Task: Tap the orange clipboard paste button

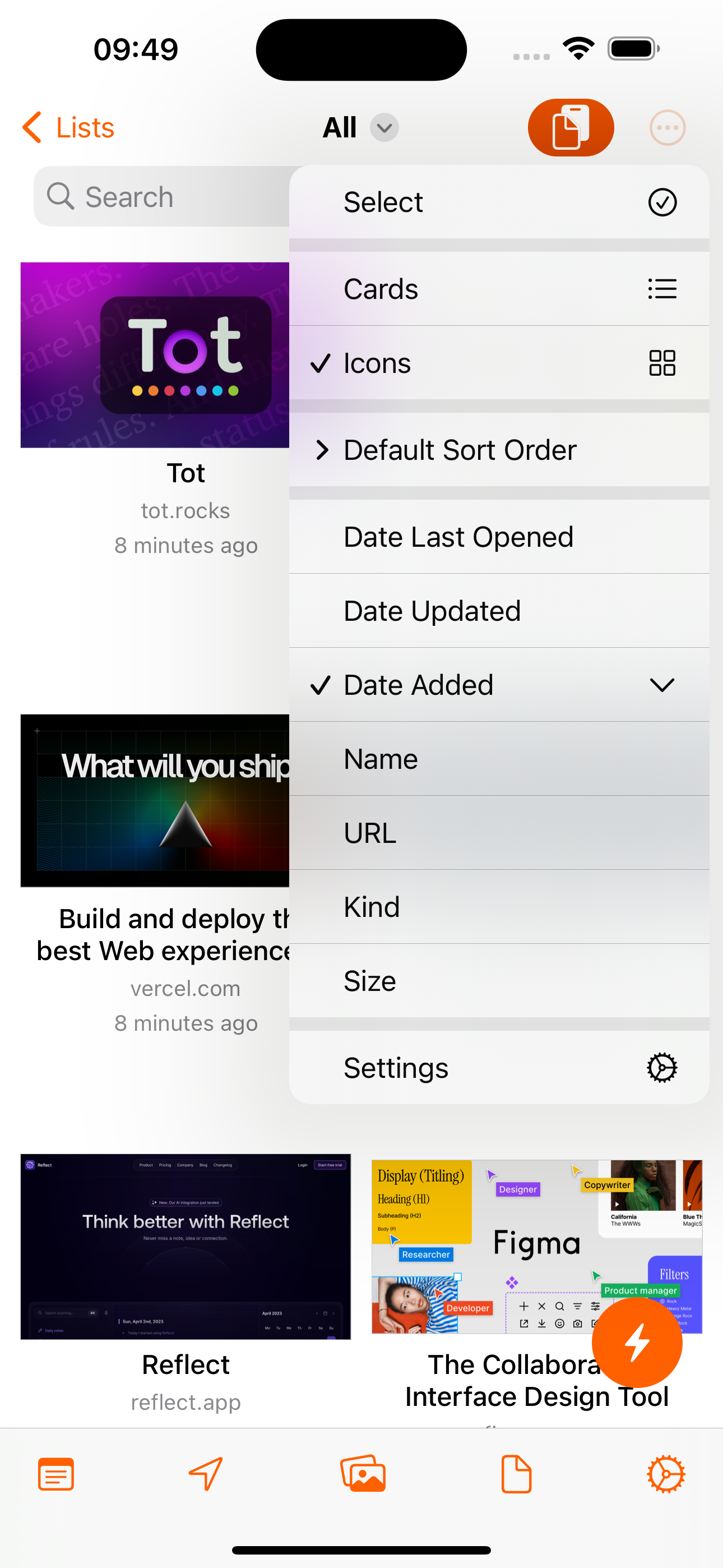Action: pos(570,127)
